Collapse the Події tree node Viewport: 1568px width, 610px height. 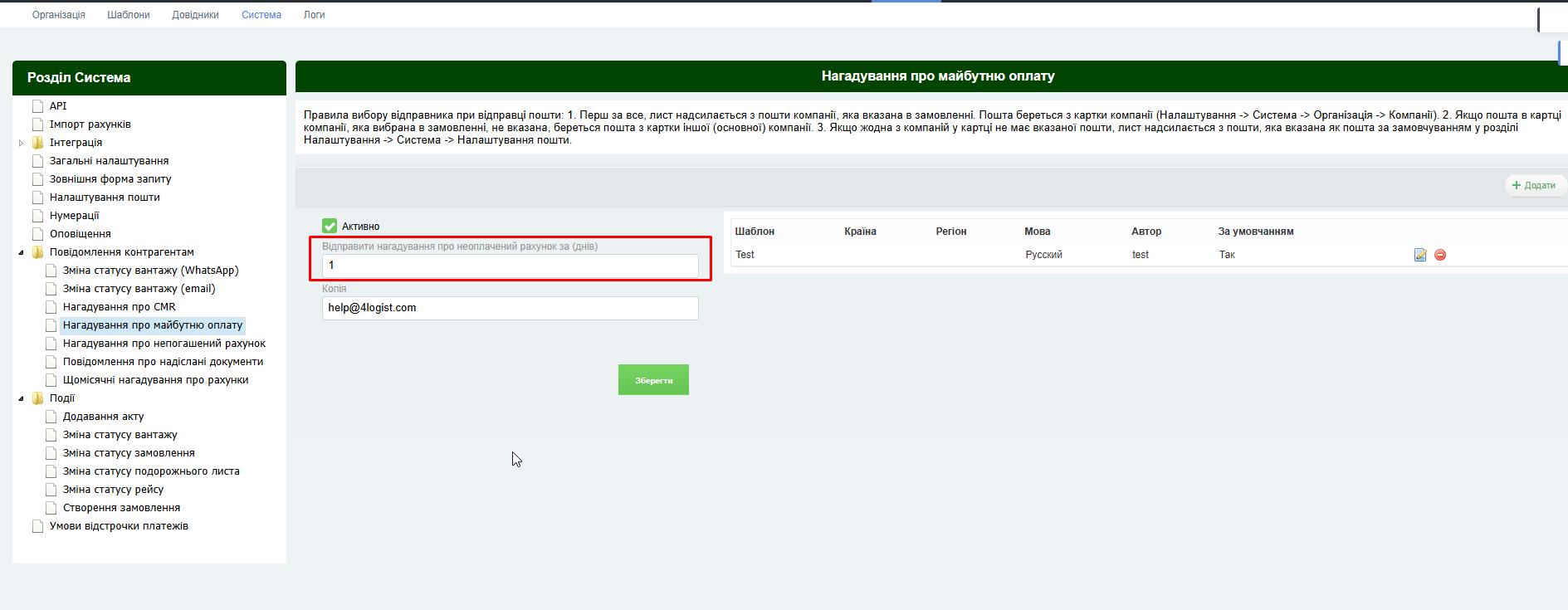22,398
